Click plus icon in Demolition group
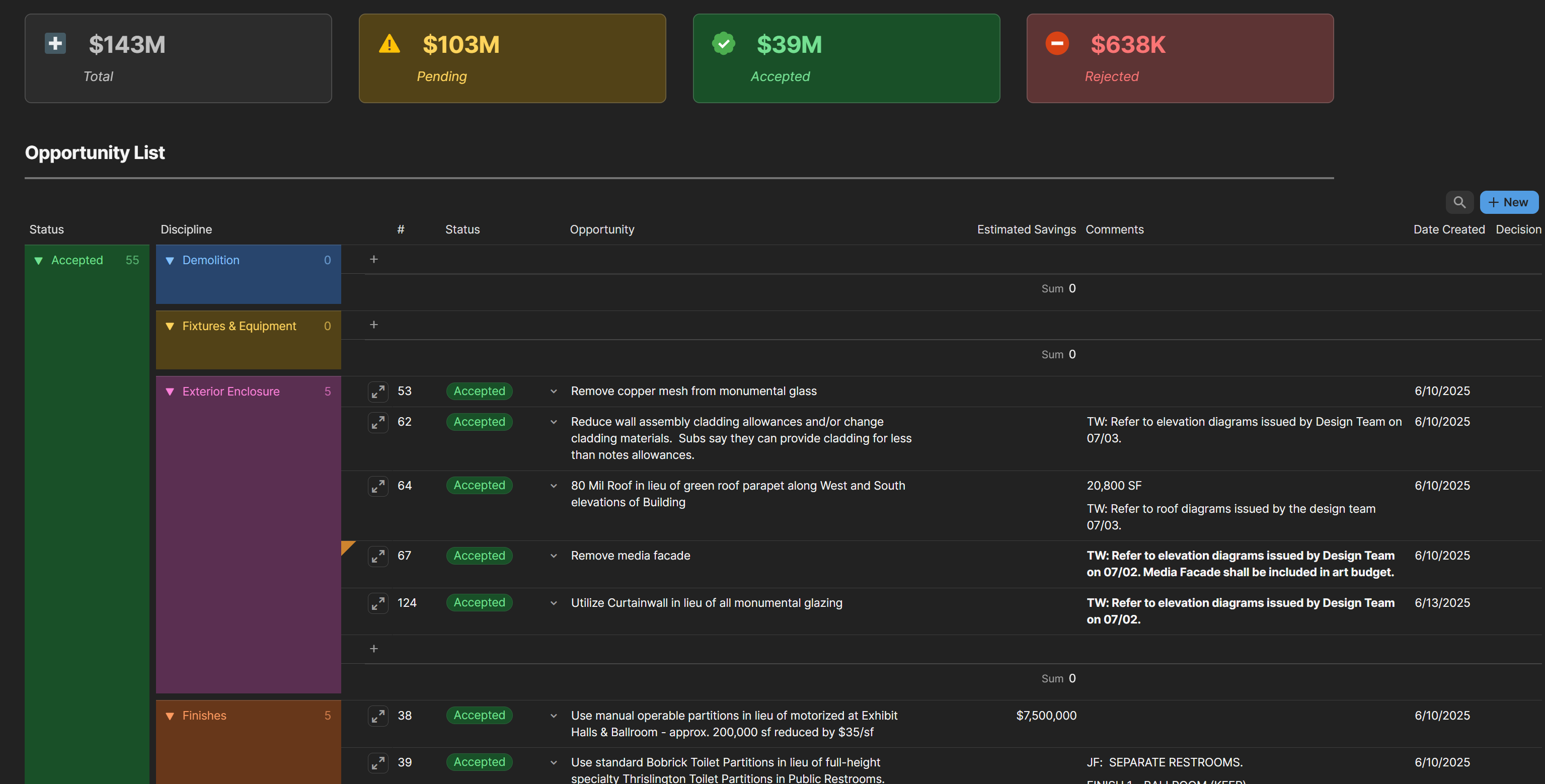1545x784 pixels. (x=373, y=259)
